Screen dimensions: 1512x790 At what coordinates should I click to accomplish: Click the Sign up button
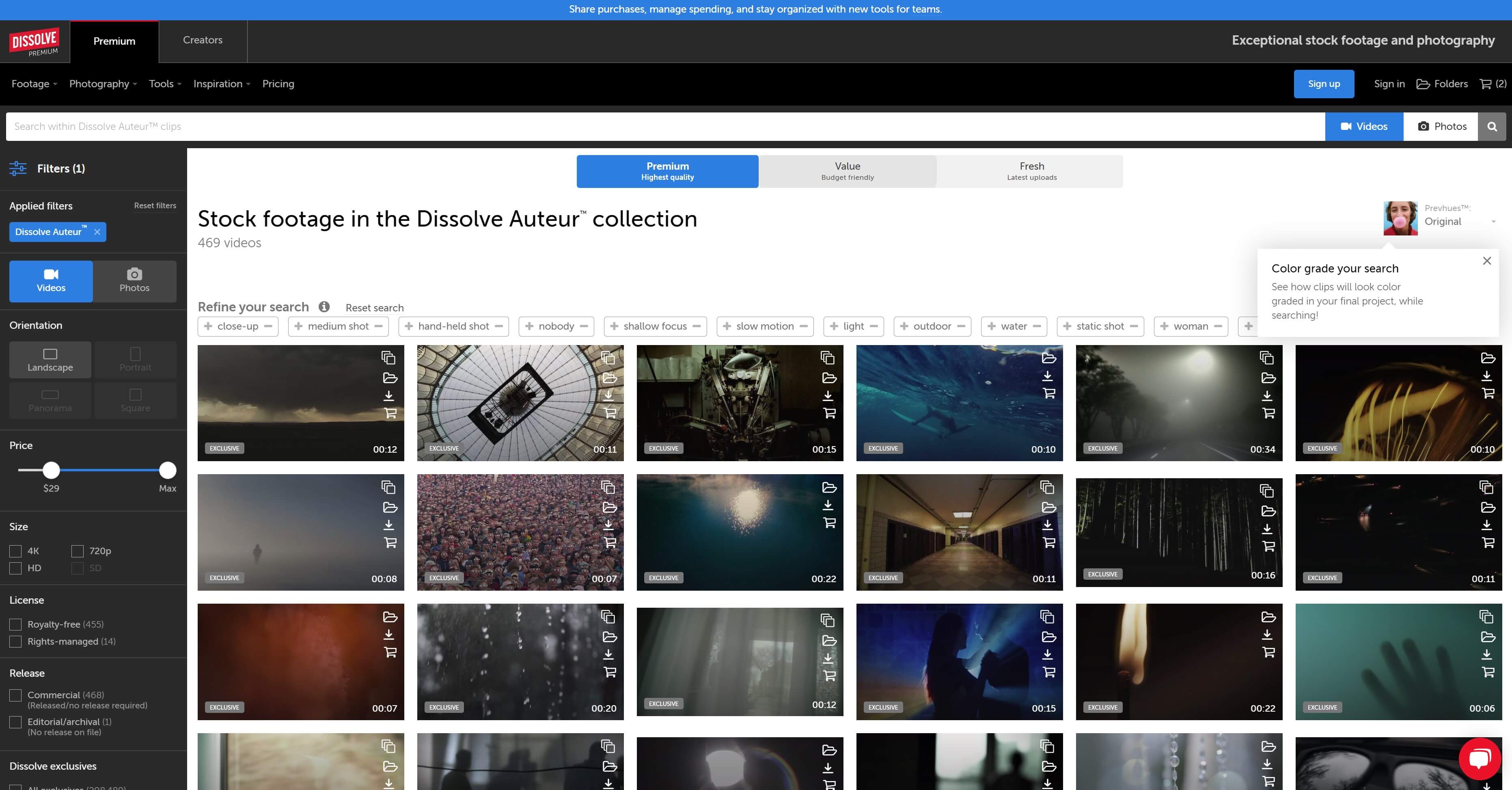coord(1324,84)
